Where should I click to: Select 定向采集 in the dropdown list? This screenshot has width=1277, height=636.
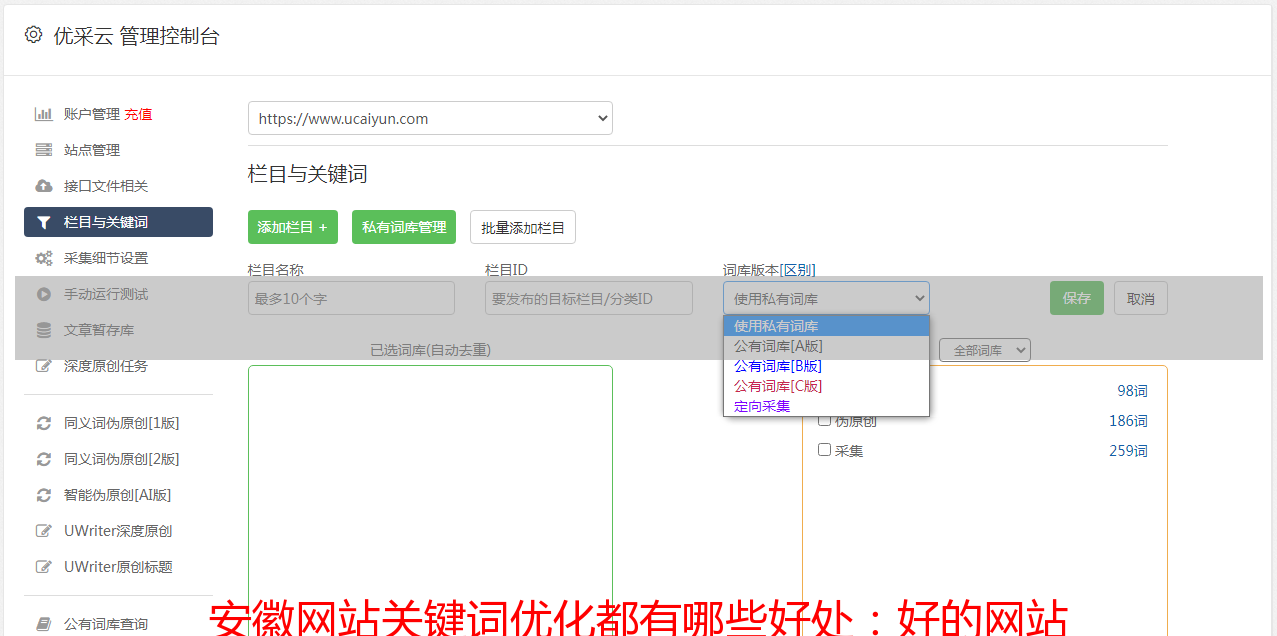click(826, 406)
